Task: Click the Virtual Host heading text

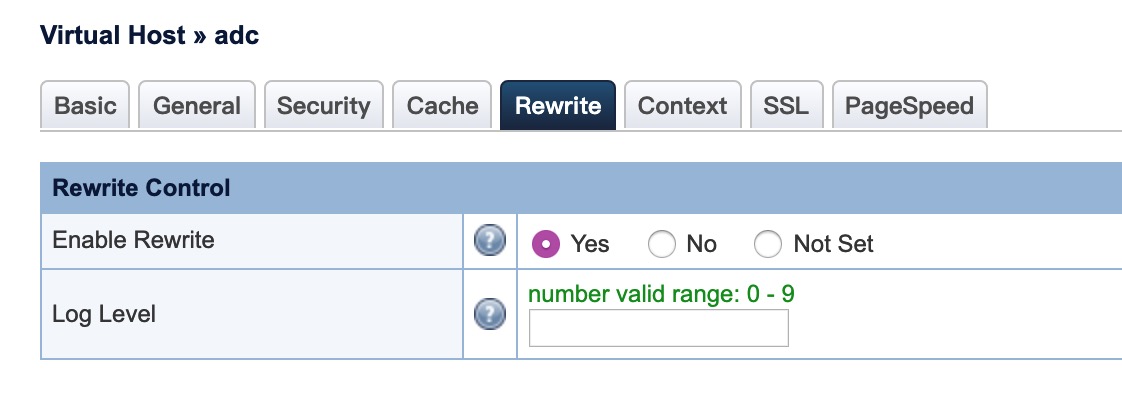Action: click(112, 36)
